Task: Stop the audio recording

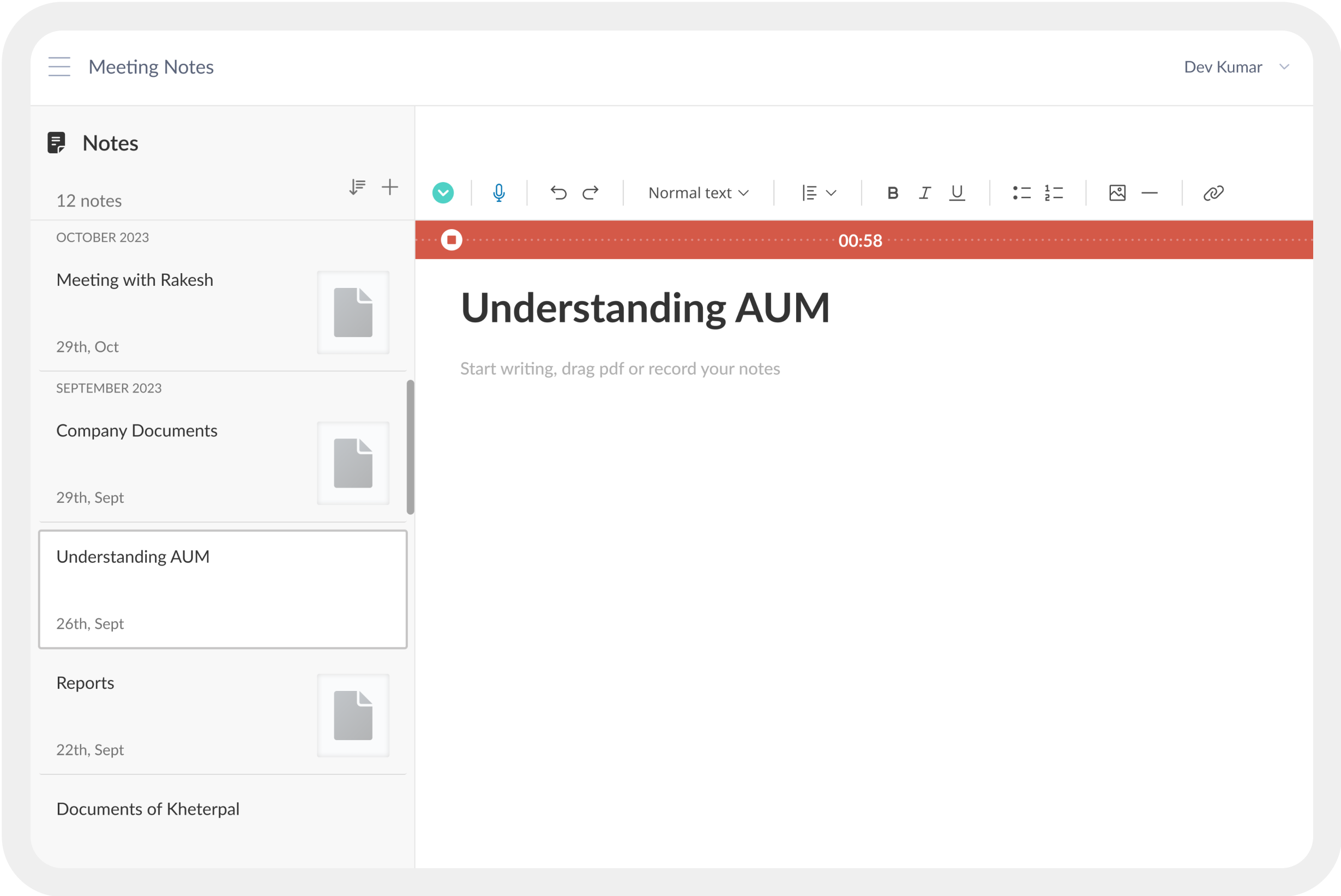Action: (x=452, y=240)
